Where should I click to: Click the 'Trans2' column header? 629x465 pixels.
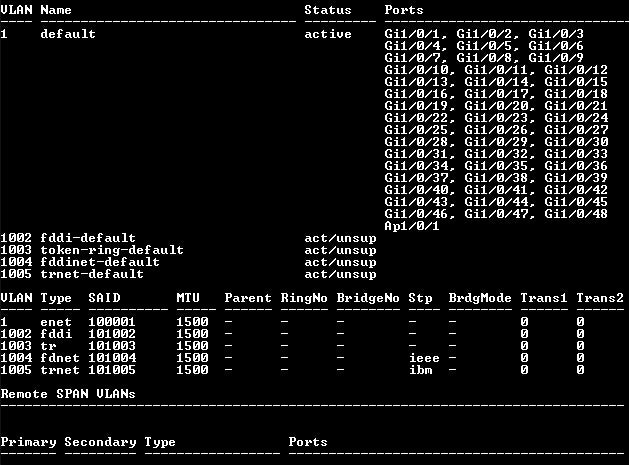point(600,298)
